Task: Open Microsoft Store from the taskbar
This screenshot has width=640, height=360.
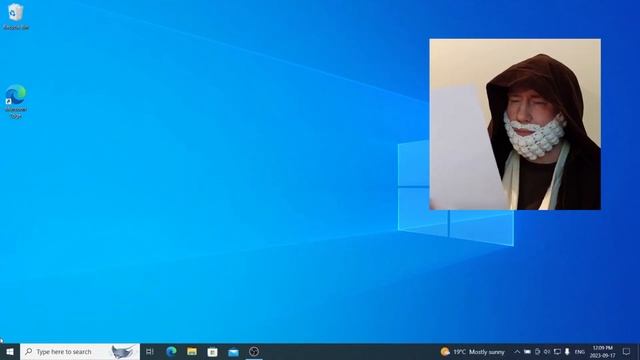Action: click(x=212, y=351)
